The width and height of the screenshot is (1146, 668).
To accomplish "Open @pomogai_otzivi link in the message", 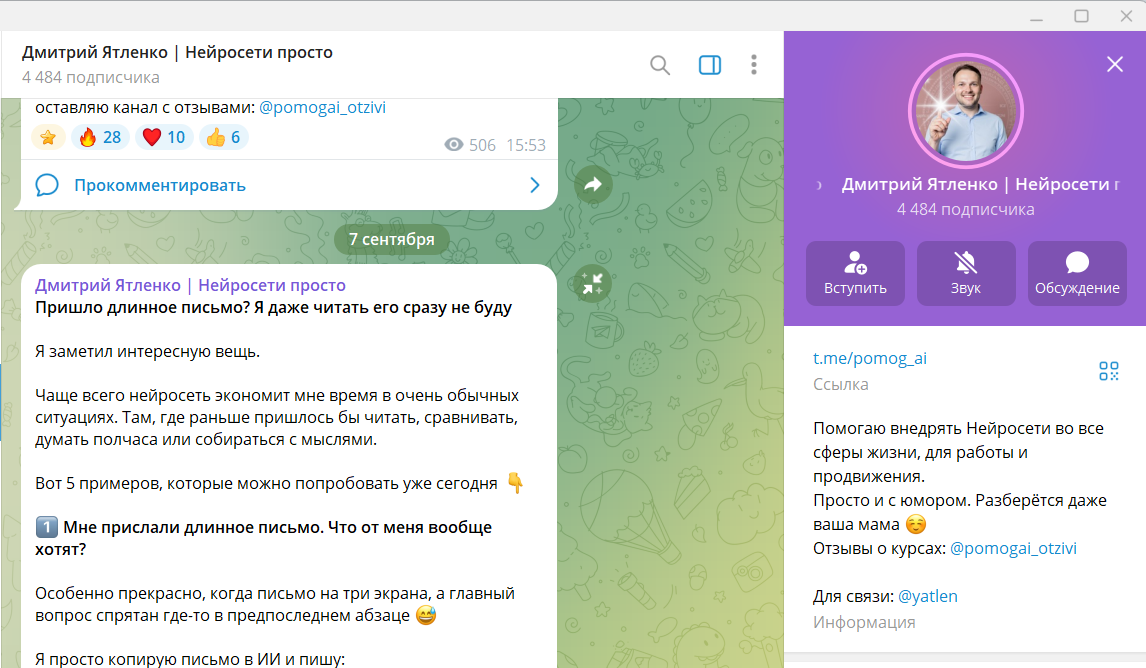I will coord(322,107).
